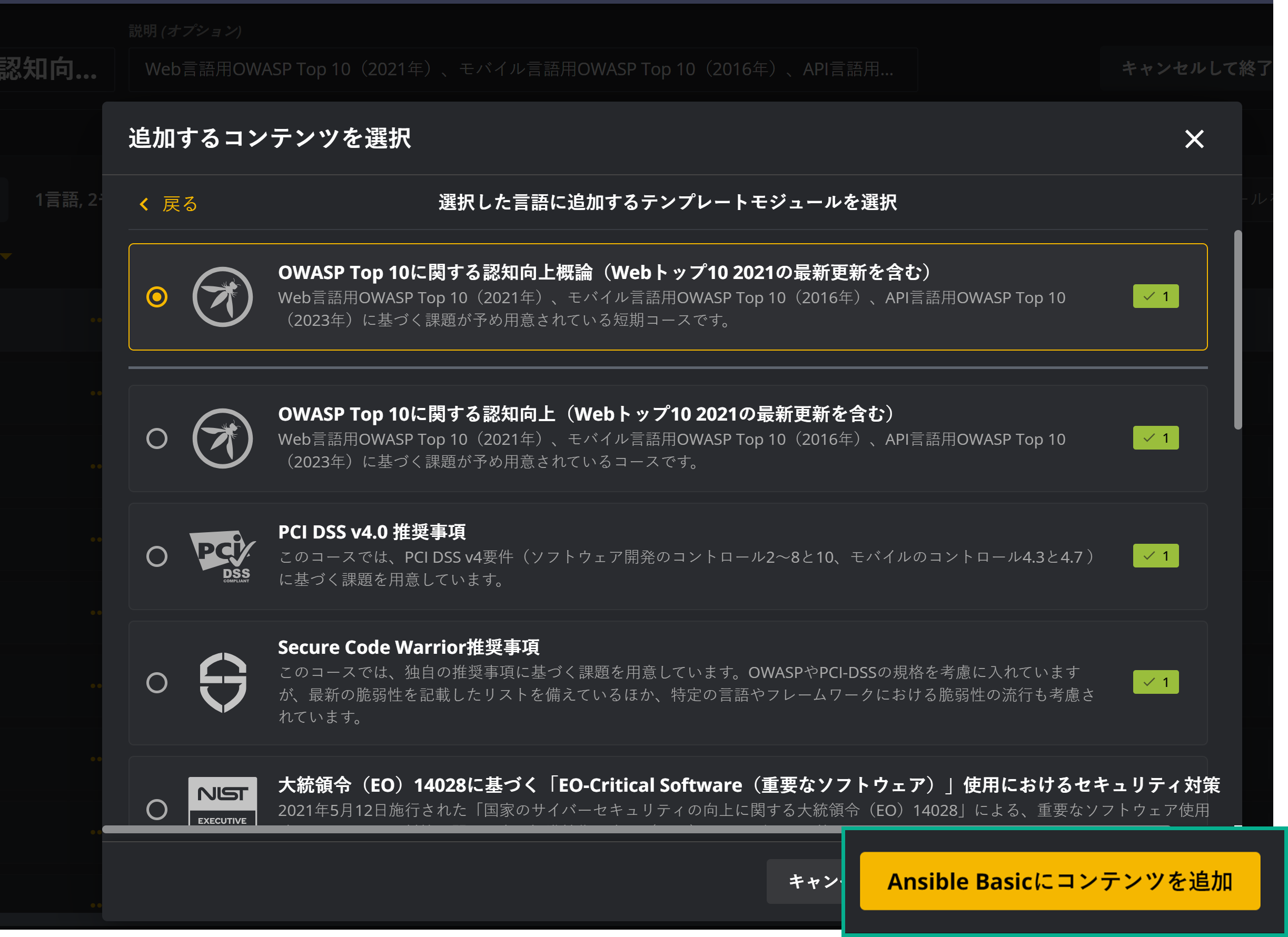1288x937 pixels.
Task: Click the NIST Executive logo
Action: point(223,801)
